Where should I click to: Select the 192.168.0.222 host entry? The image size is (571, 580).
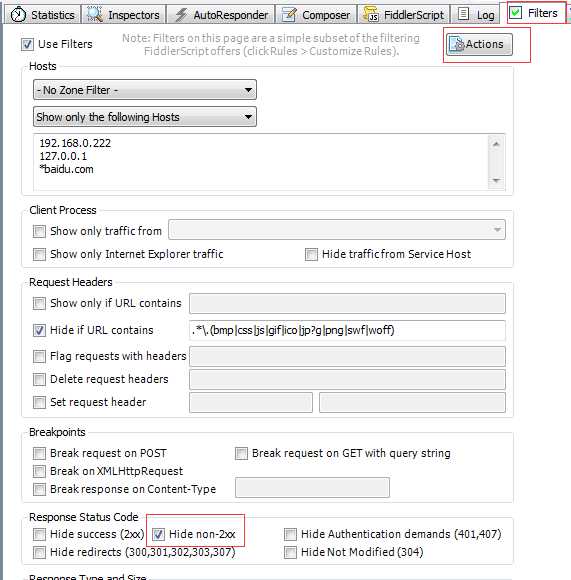tap(75, 144)
